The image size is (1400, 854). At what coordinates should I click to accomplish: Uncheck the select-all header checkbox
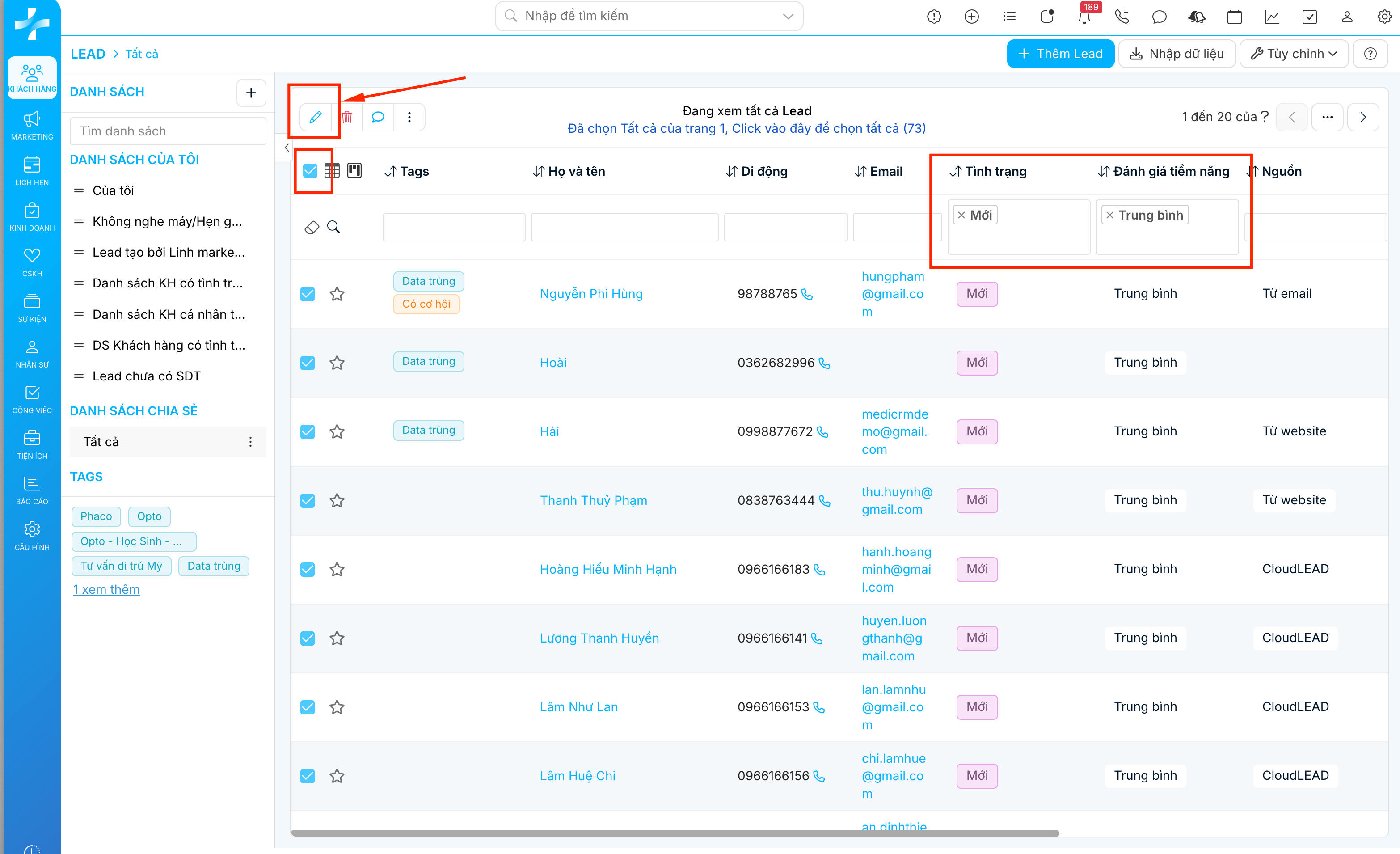[310, 170]
